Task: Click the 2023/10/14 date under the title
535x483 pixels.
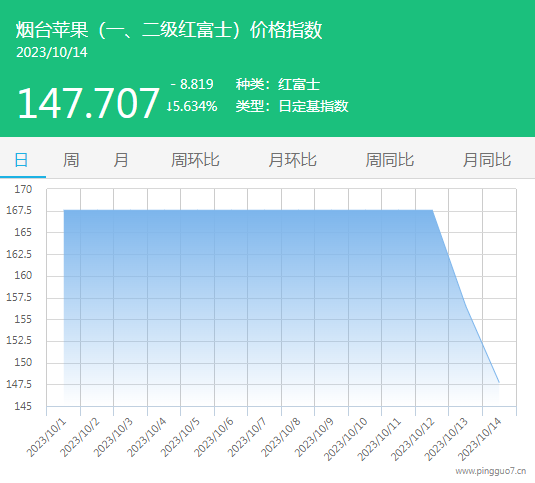Action: [52, 53]
